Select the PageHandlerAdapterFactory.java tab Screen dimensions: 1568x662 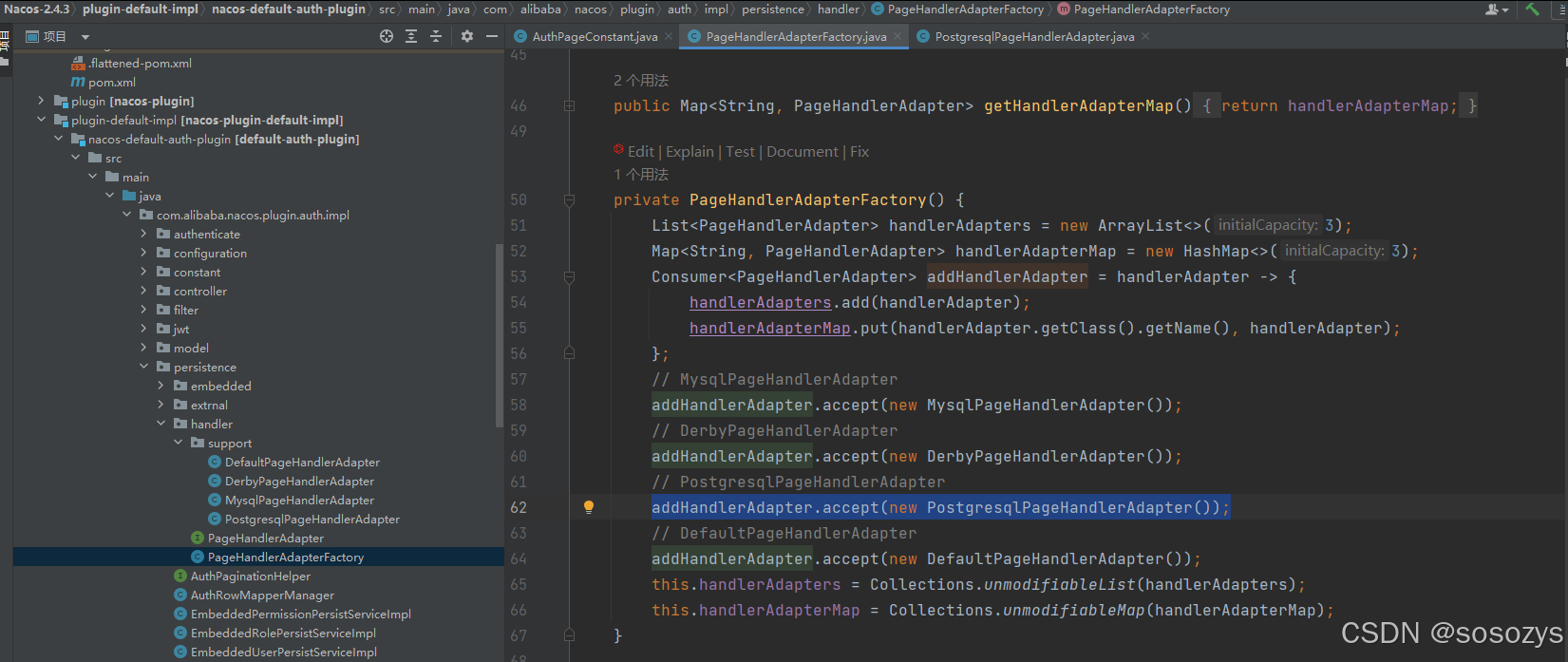pyautogui.click(x=796, y=37)
